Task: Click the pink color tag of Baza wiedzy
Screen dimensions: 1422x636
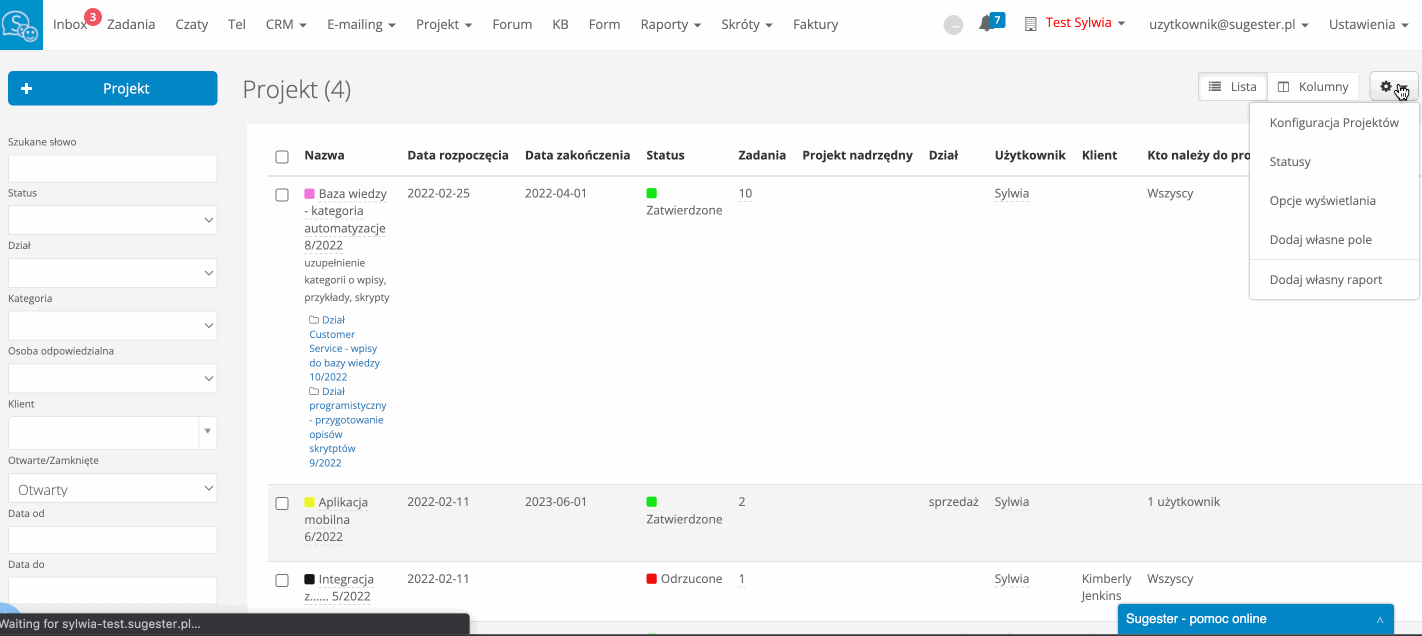Action: 309,194
